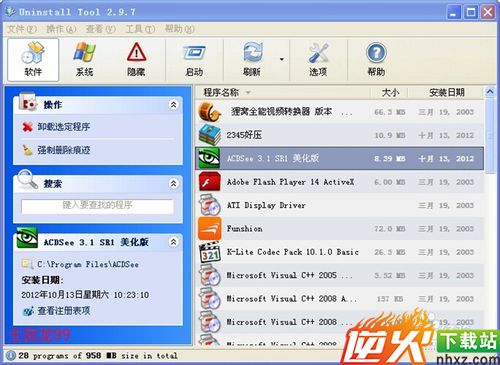500x365 pixels.
Task: Collapse the 操作 panel chevron
Action: (x=173, y=105)
